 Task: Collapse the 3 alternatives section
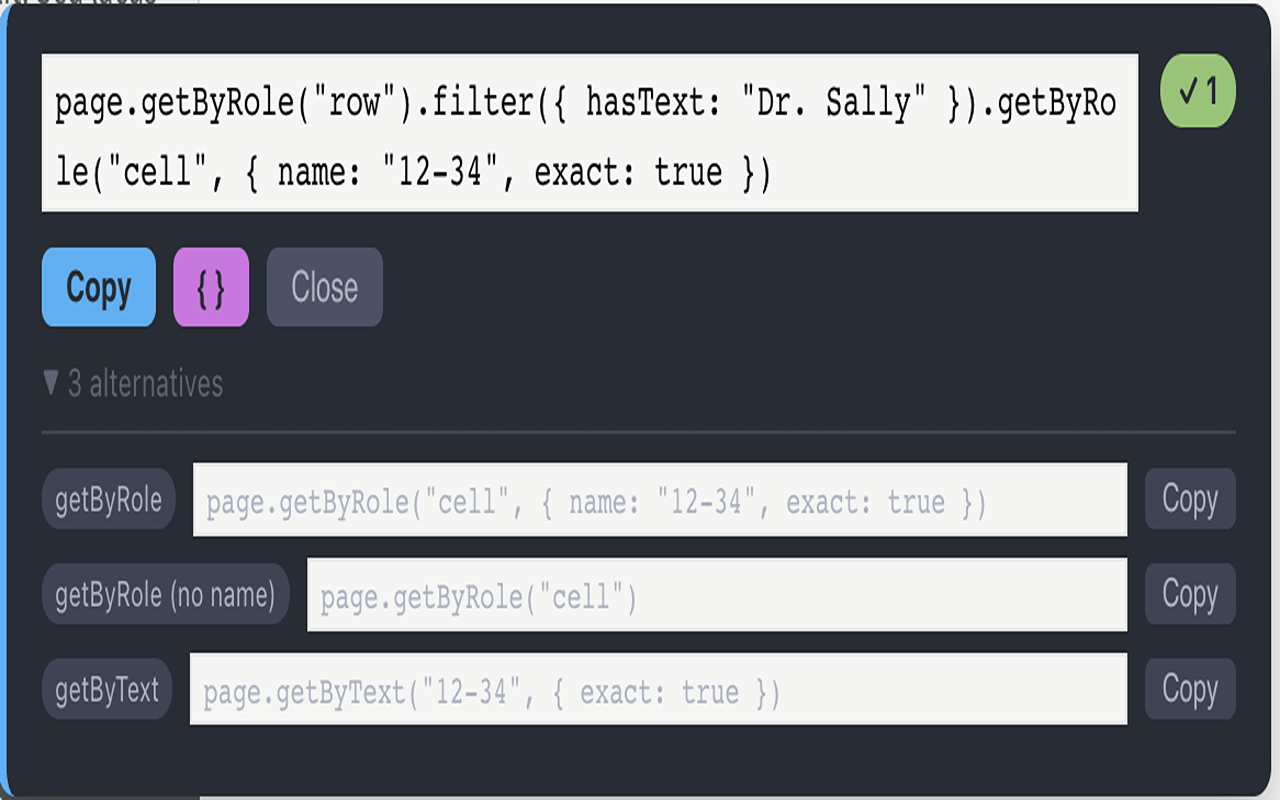pos(133,384)
